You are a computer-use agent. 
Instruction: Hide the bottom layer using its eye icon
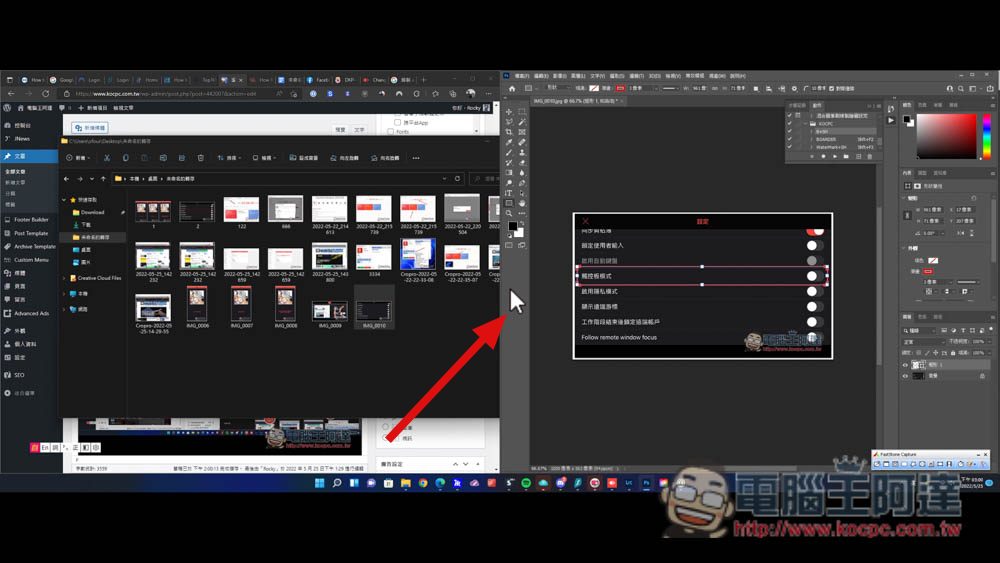907,378
